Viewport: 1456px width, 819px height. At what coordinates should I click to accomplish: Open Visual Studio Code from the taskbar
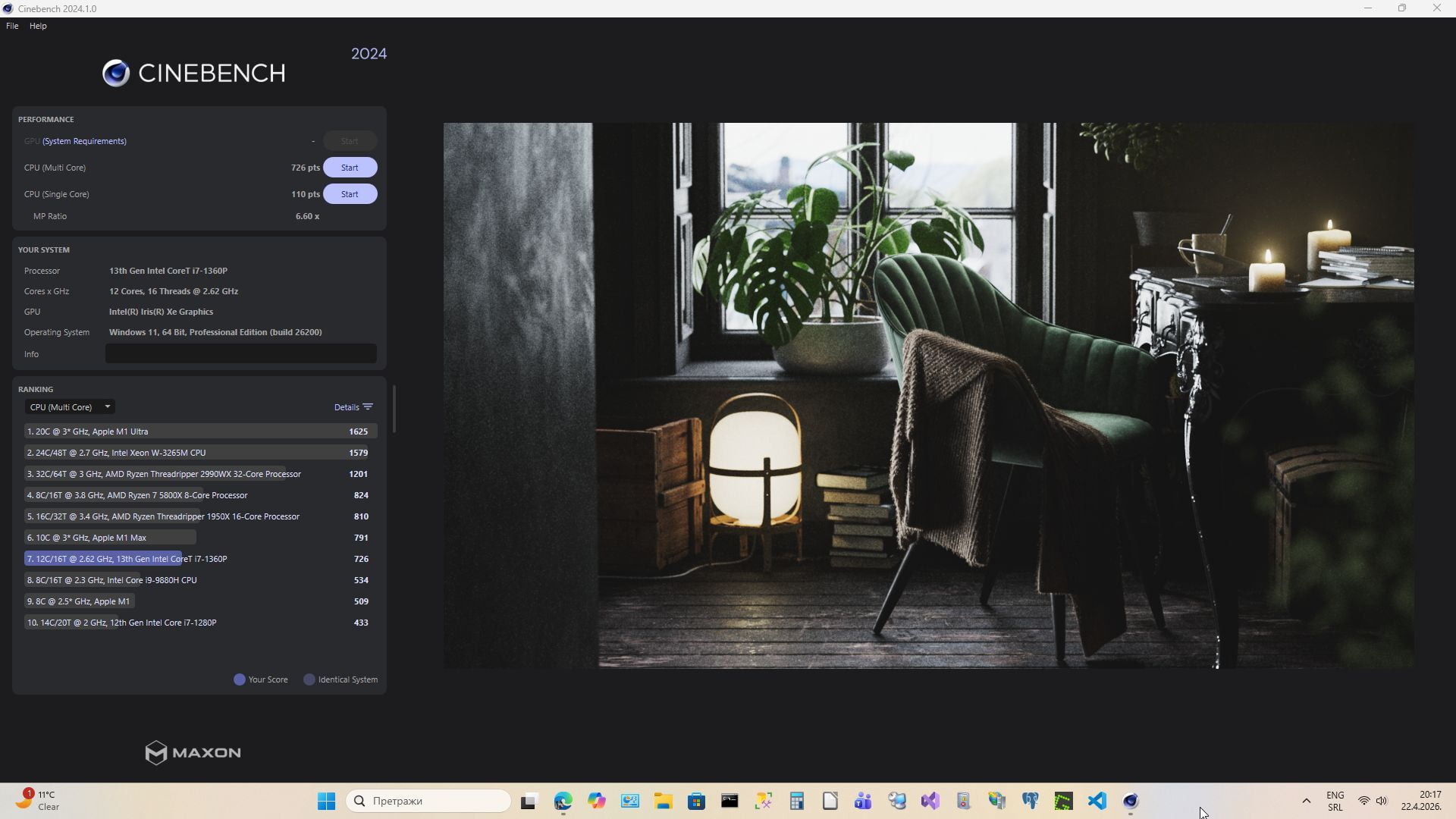pos(1097,801)
